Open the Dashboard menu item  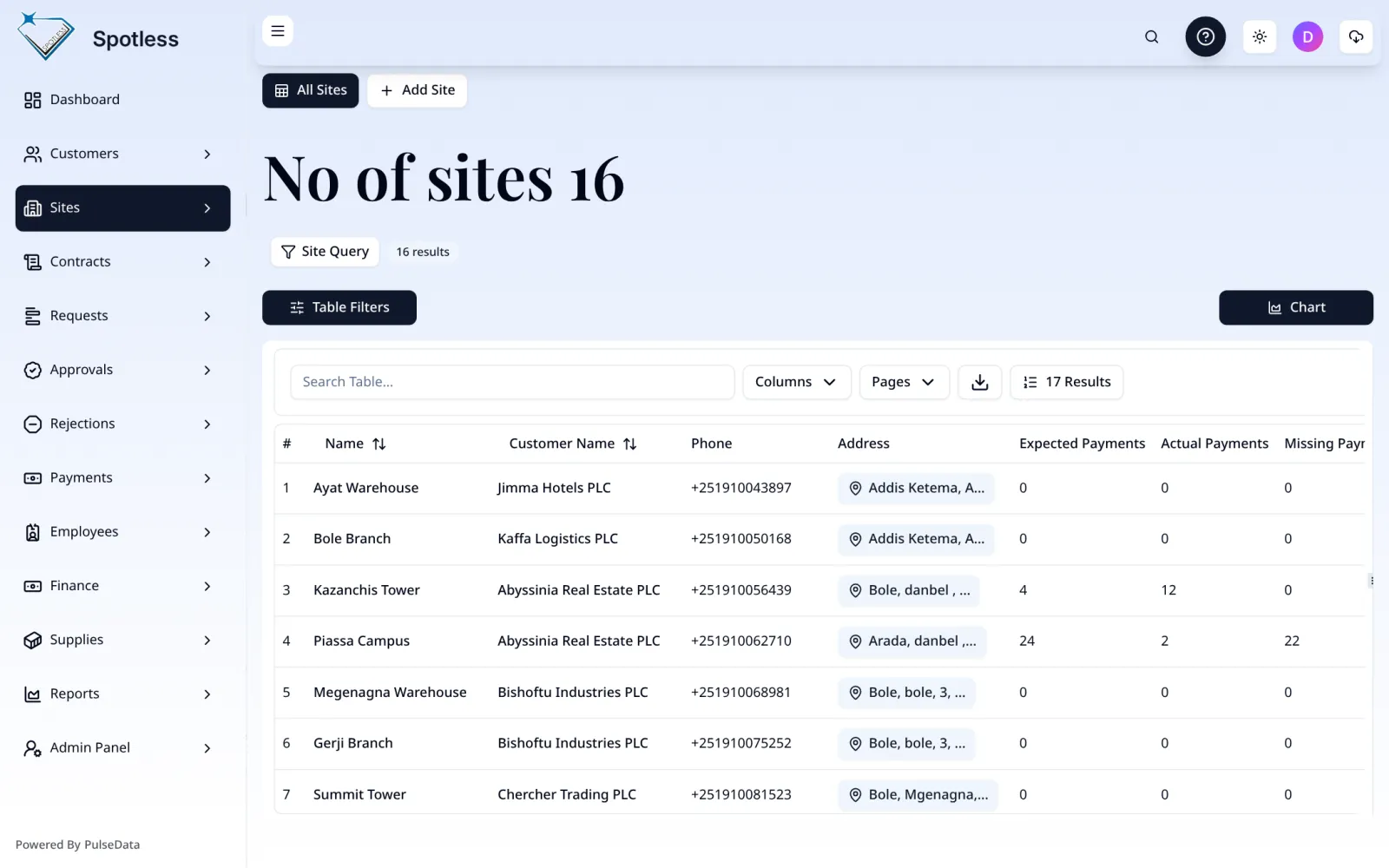point(122,100)
